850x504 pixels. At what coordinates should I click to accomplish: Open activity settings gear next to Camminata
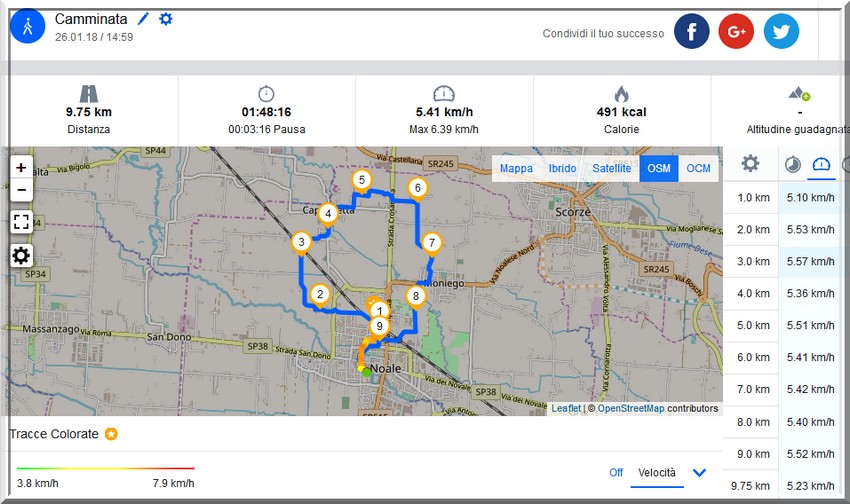pyautogui.click(x=165, y=19)
